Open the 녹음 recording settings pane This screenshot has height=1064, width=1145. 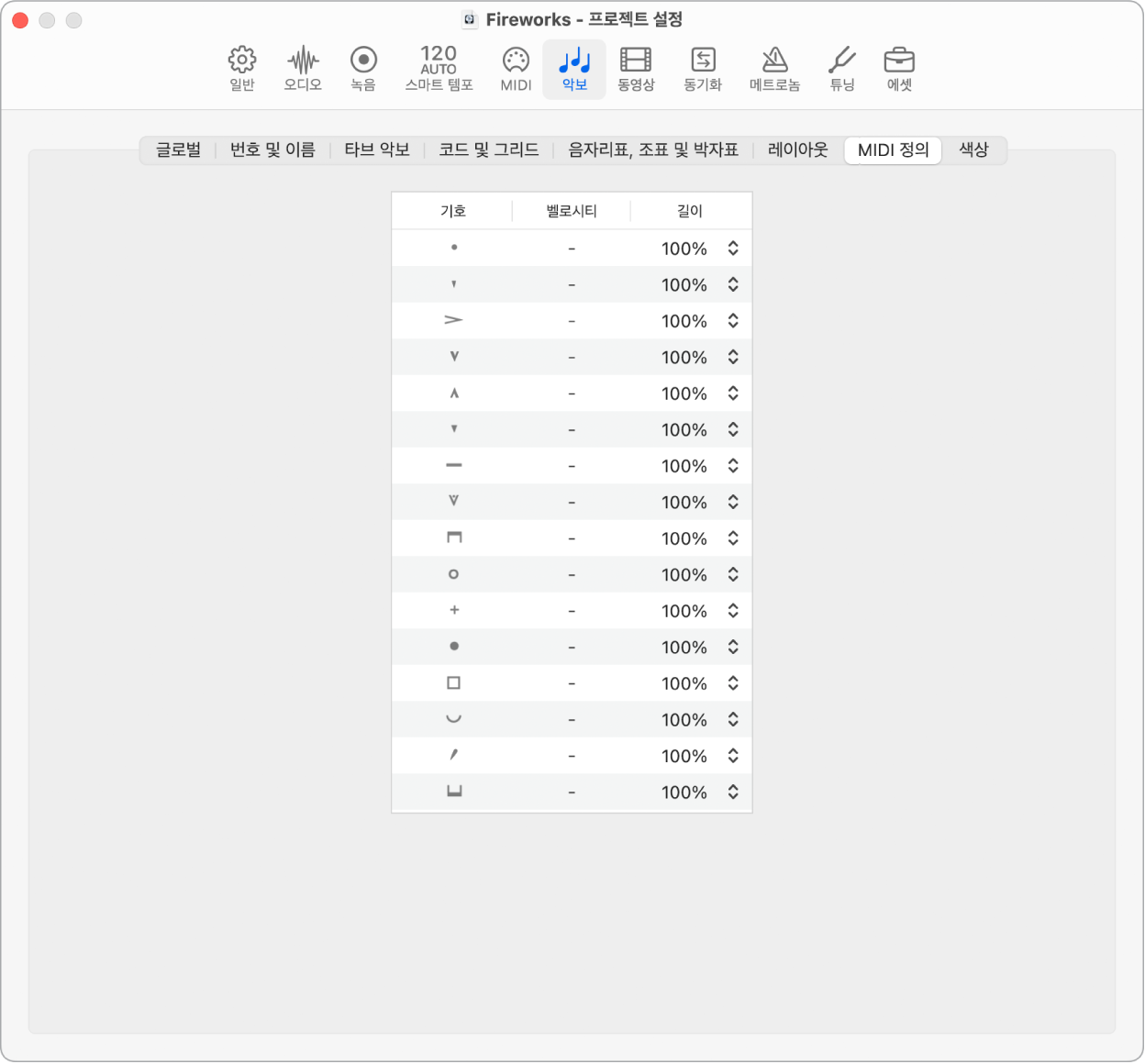click(x=363, y=69)
